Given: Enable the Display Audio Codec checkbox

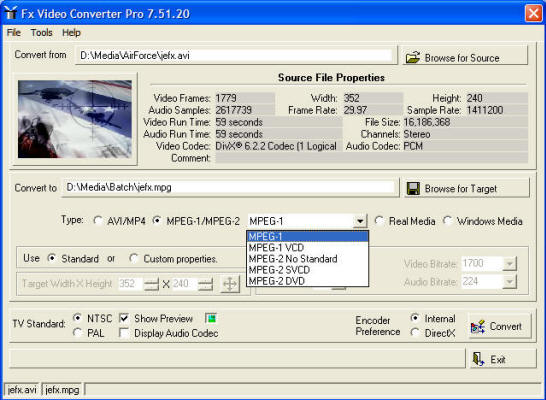Looking at the screenshot, I should 124,333.
